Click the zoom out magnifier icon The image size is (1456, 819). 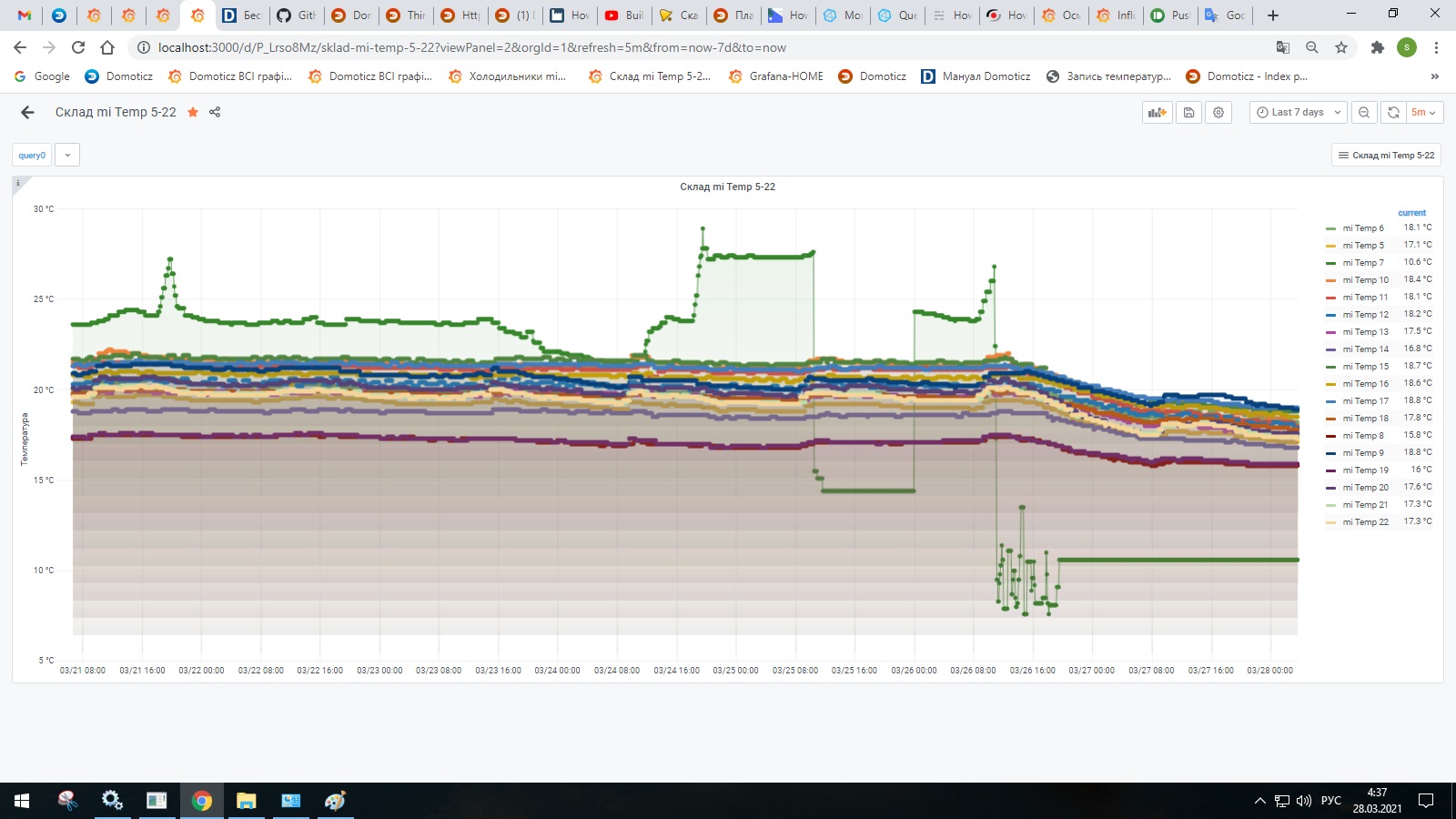pos(1364,112)
